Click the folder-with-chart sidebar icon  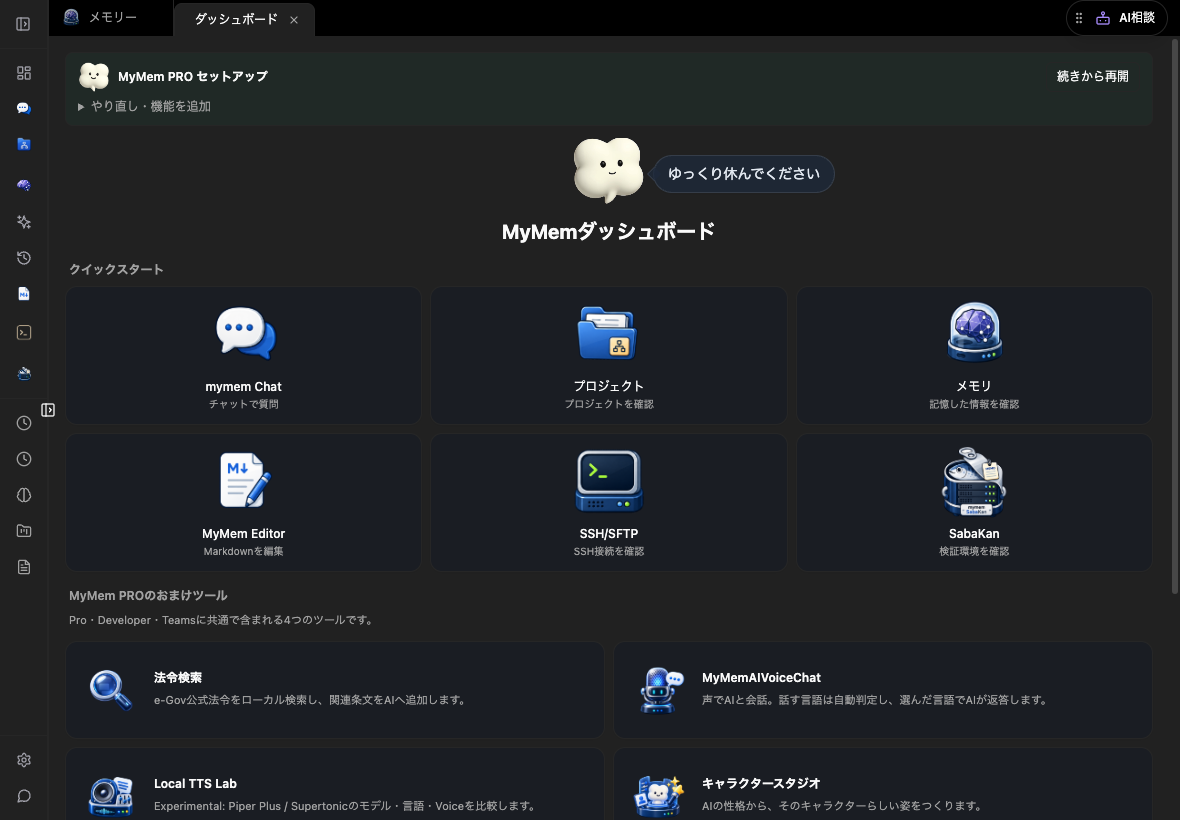click(24, 531)
